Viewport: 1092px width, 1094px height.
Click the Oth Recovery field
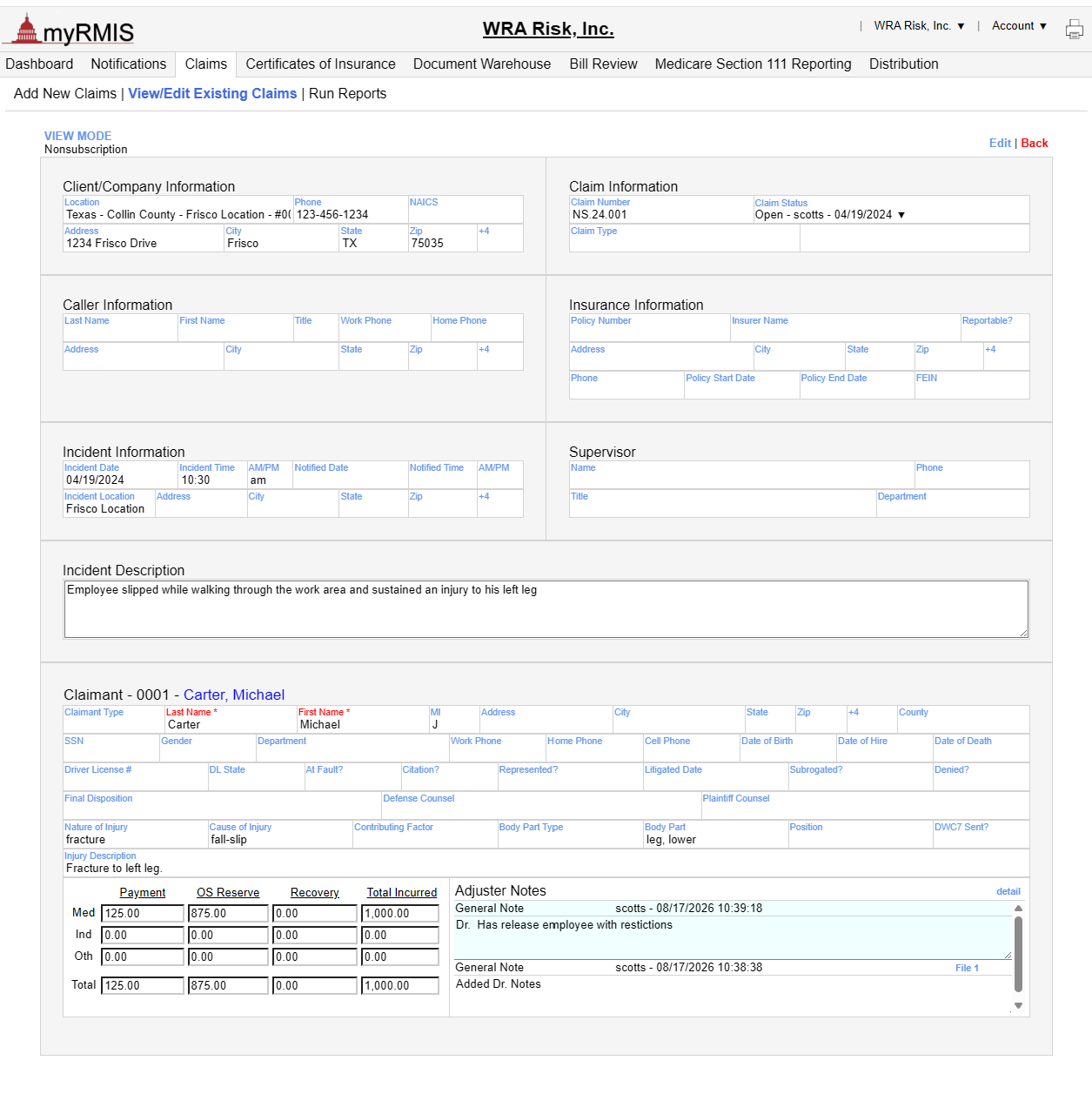[315, 957]
